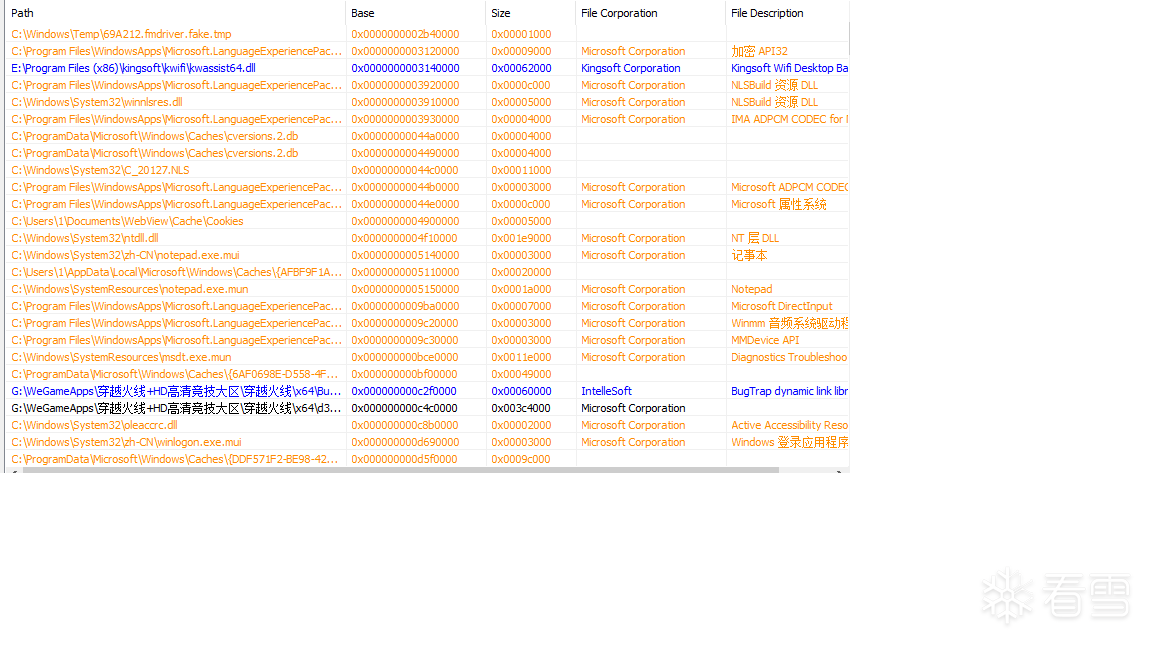Click the horizontal scrollbar thumb below the list
This screenshot has width=1152, height=648.
pos(400,470)
